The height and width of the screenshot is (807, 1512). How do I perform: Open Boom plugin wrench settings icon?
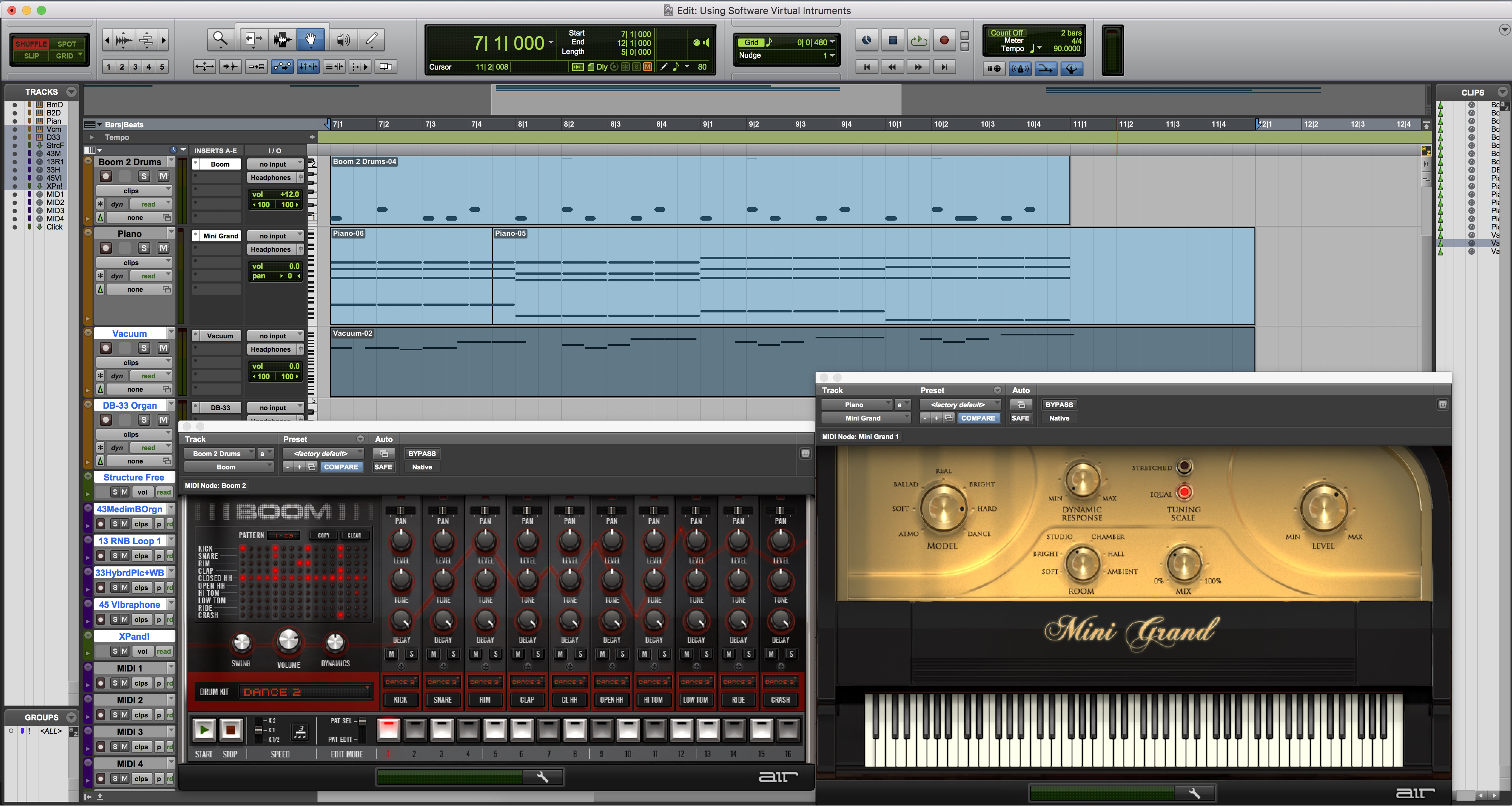click(542, 777)
